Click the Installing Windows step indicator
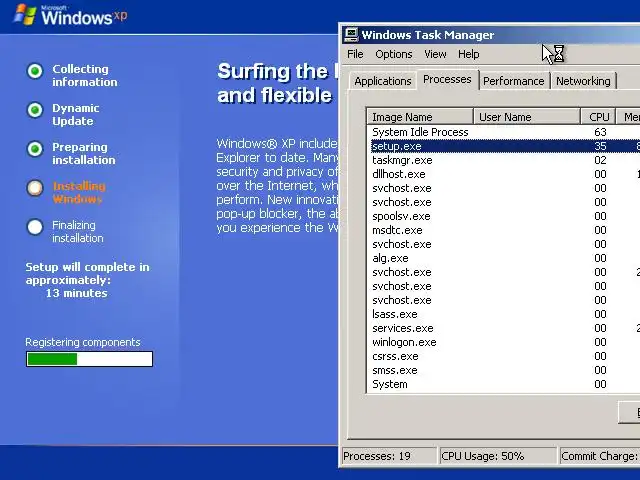This screenshot has width=640, height=480. coord(35,188)
